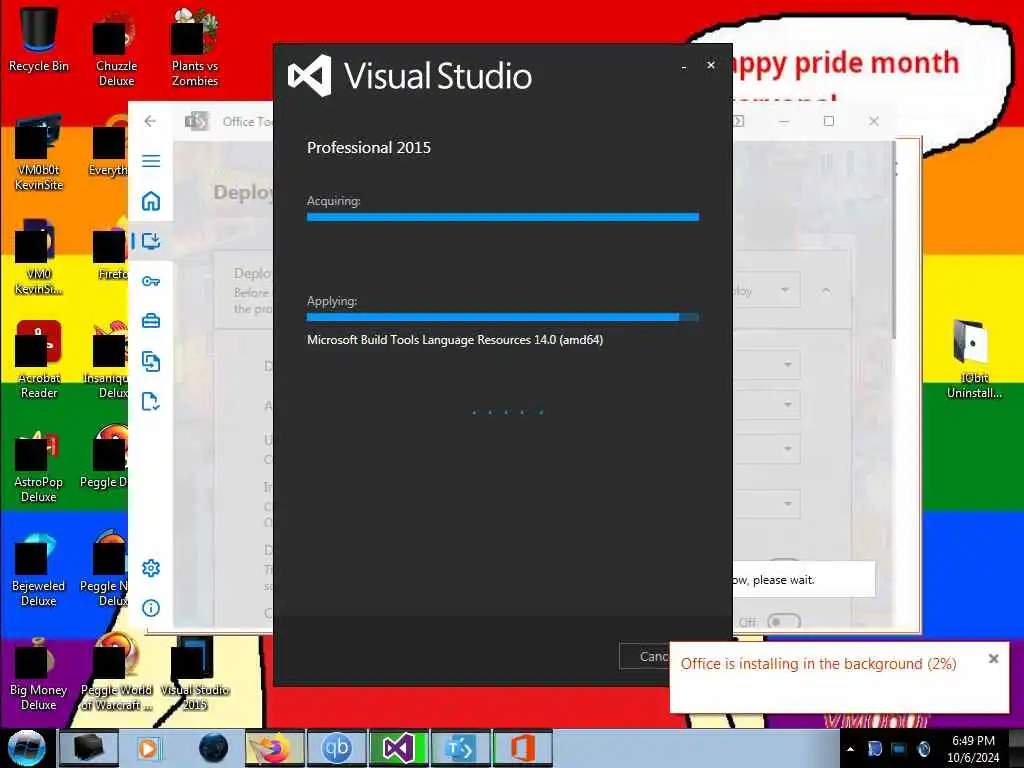Select Office Tool deploy sidebar icon
Viewport: 1024px width, 768px height.
pyautogui.click(x=151, y=241)
